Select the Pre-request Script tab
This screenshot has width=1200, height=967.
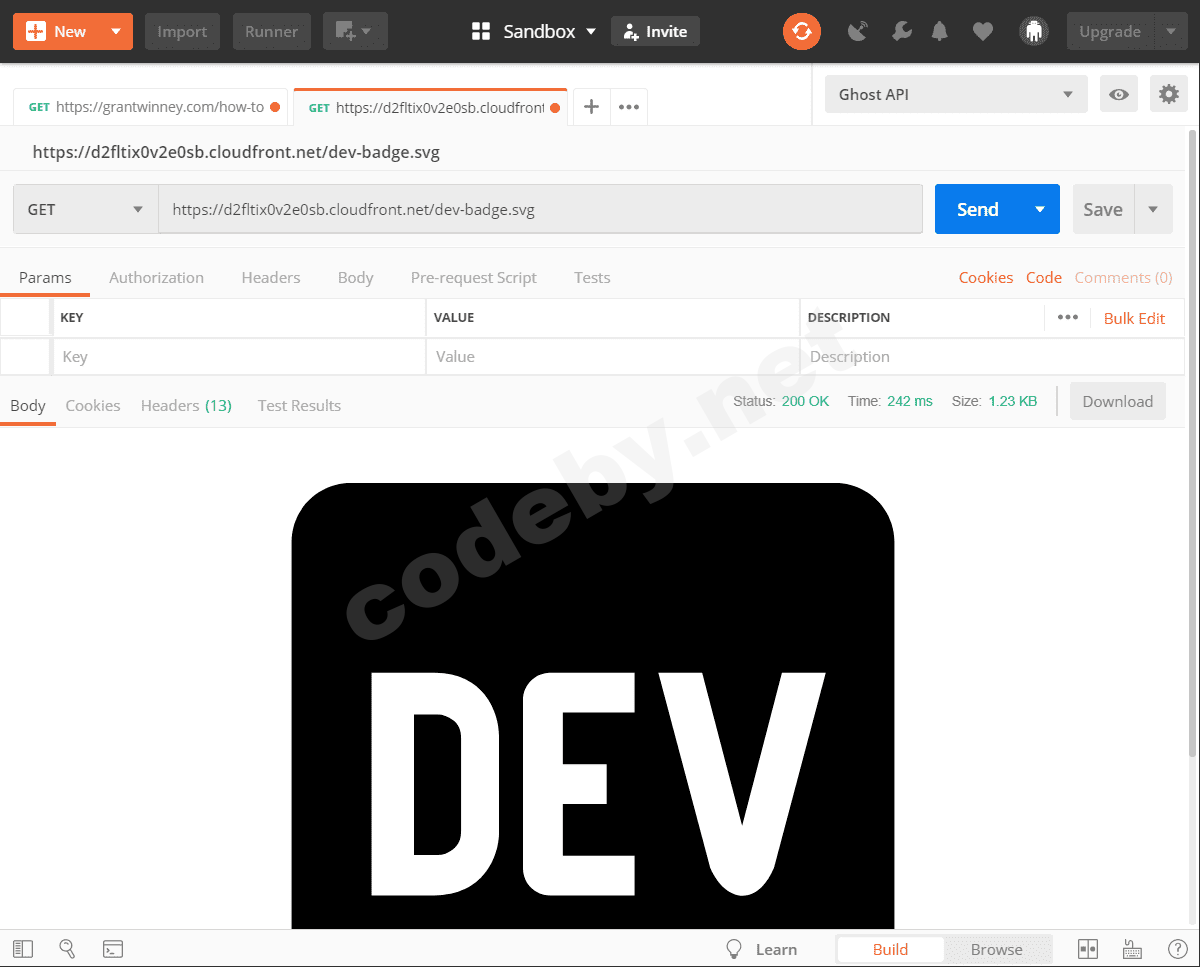pos(474,277)
